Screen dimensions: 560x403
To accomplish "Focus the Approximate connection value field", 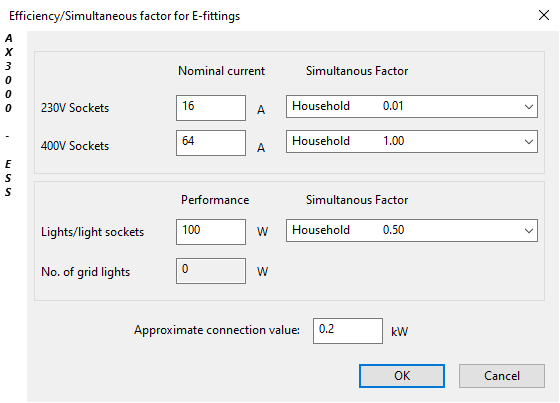I will (x=348, y=331).
